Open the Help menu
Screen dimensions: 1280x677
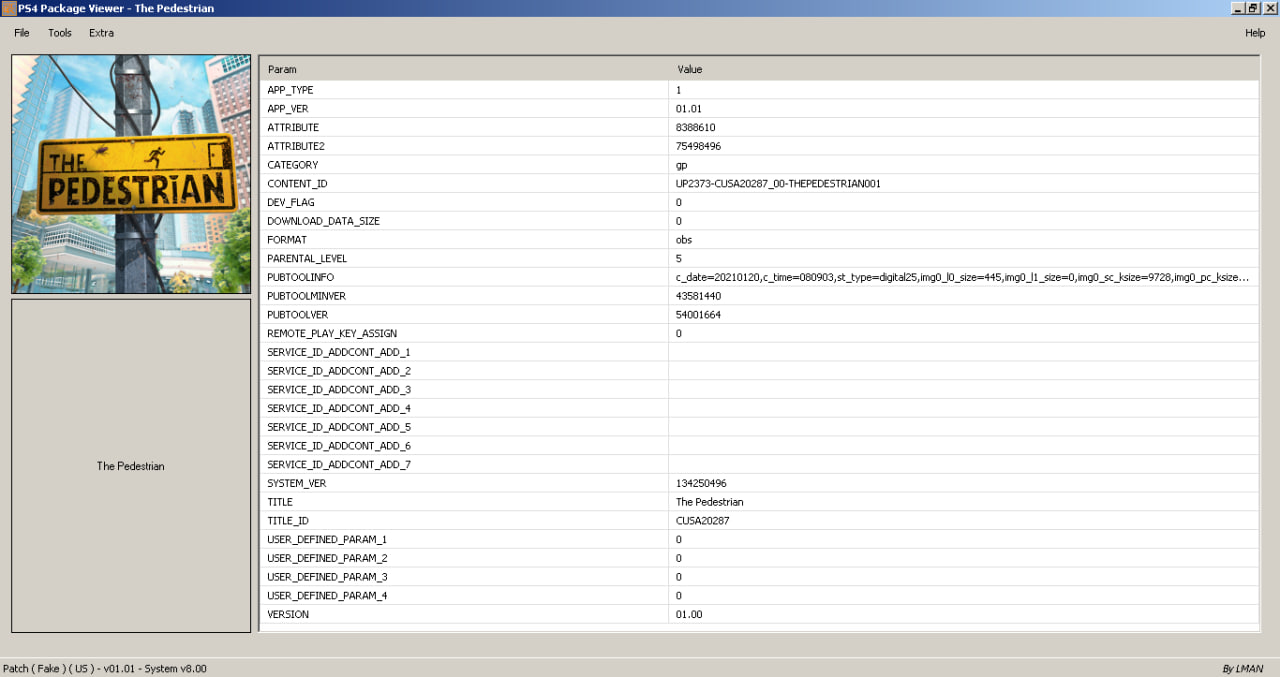[x=1255, y=33]
